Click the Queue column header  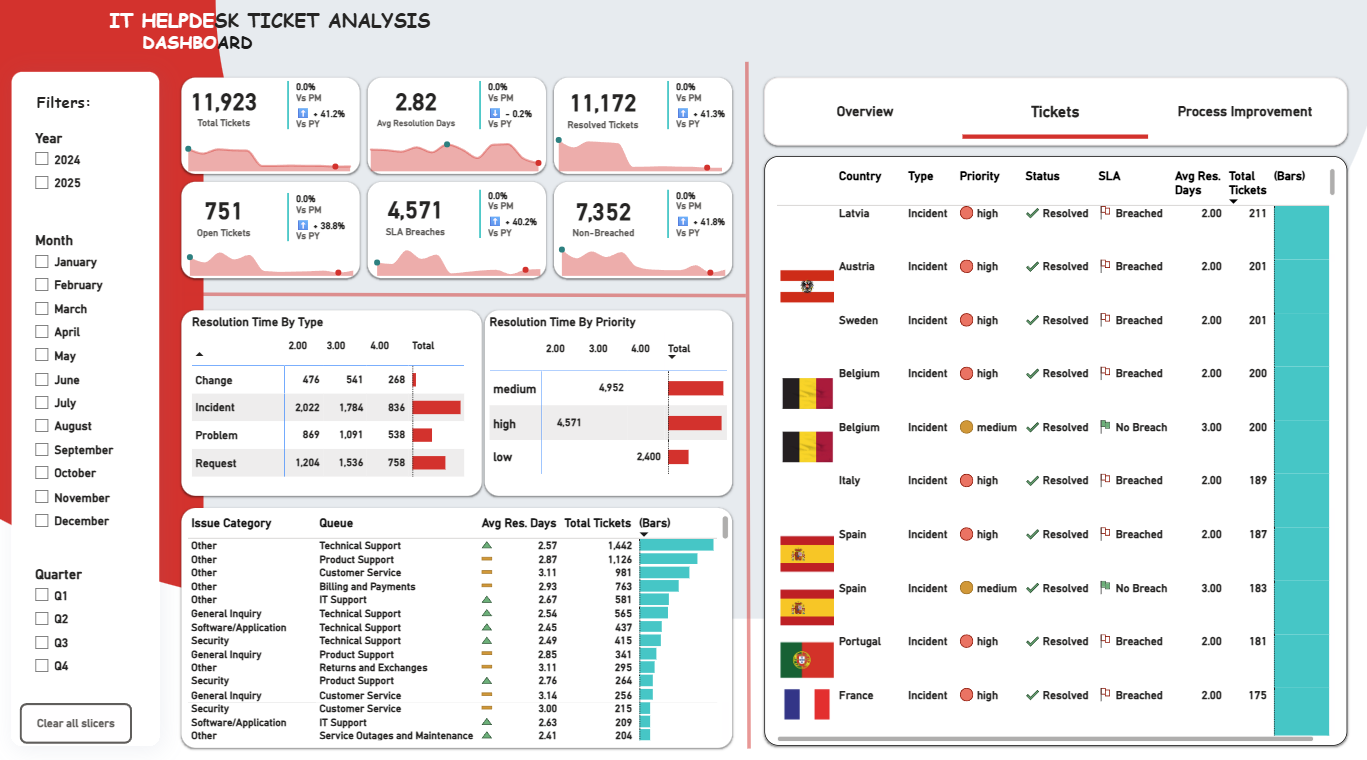[336, 523]
